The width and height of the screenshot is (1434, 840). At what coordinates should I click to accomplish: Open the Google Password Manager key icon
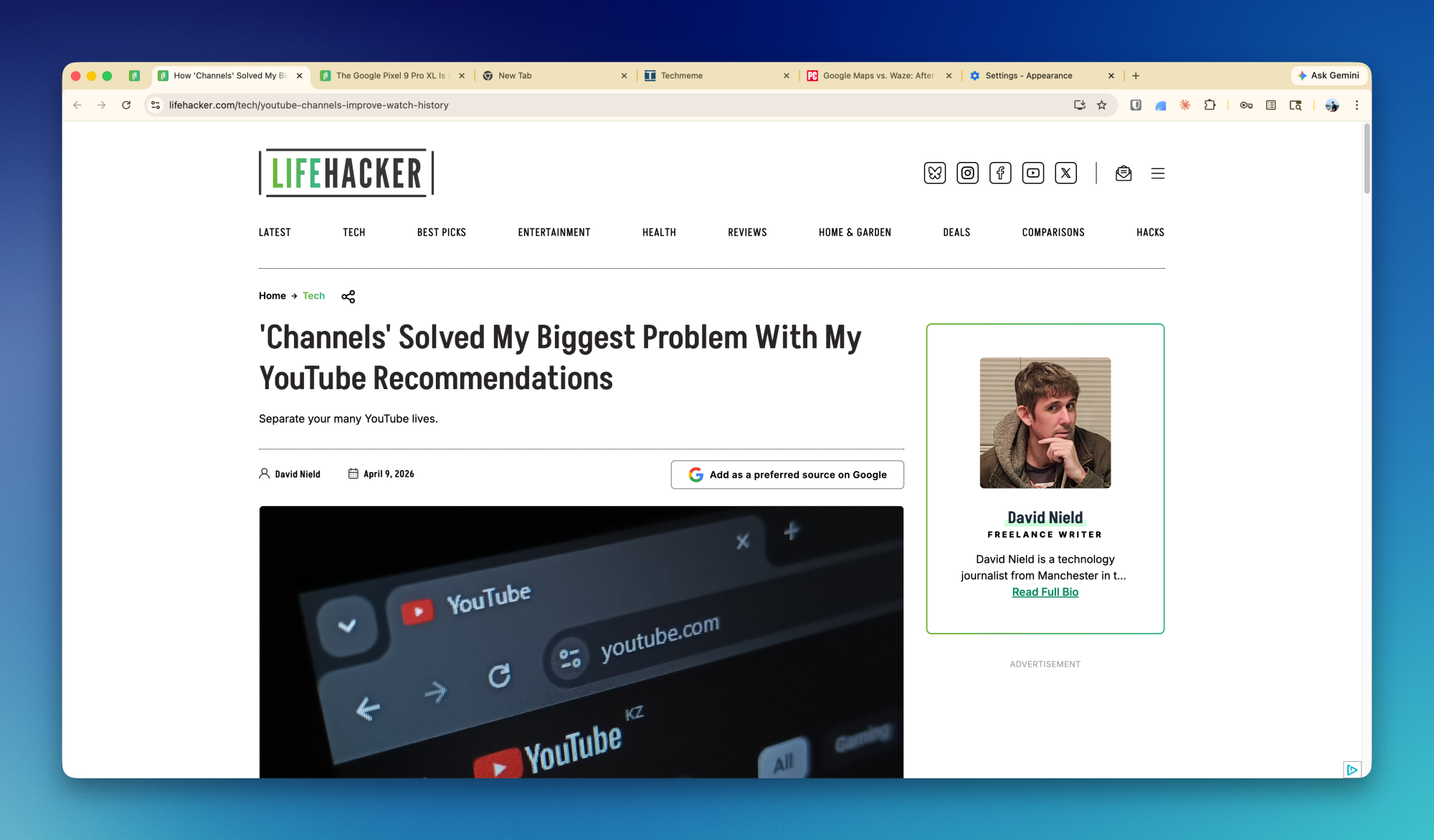[1245, 105]
